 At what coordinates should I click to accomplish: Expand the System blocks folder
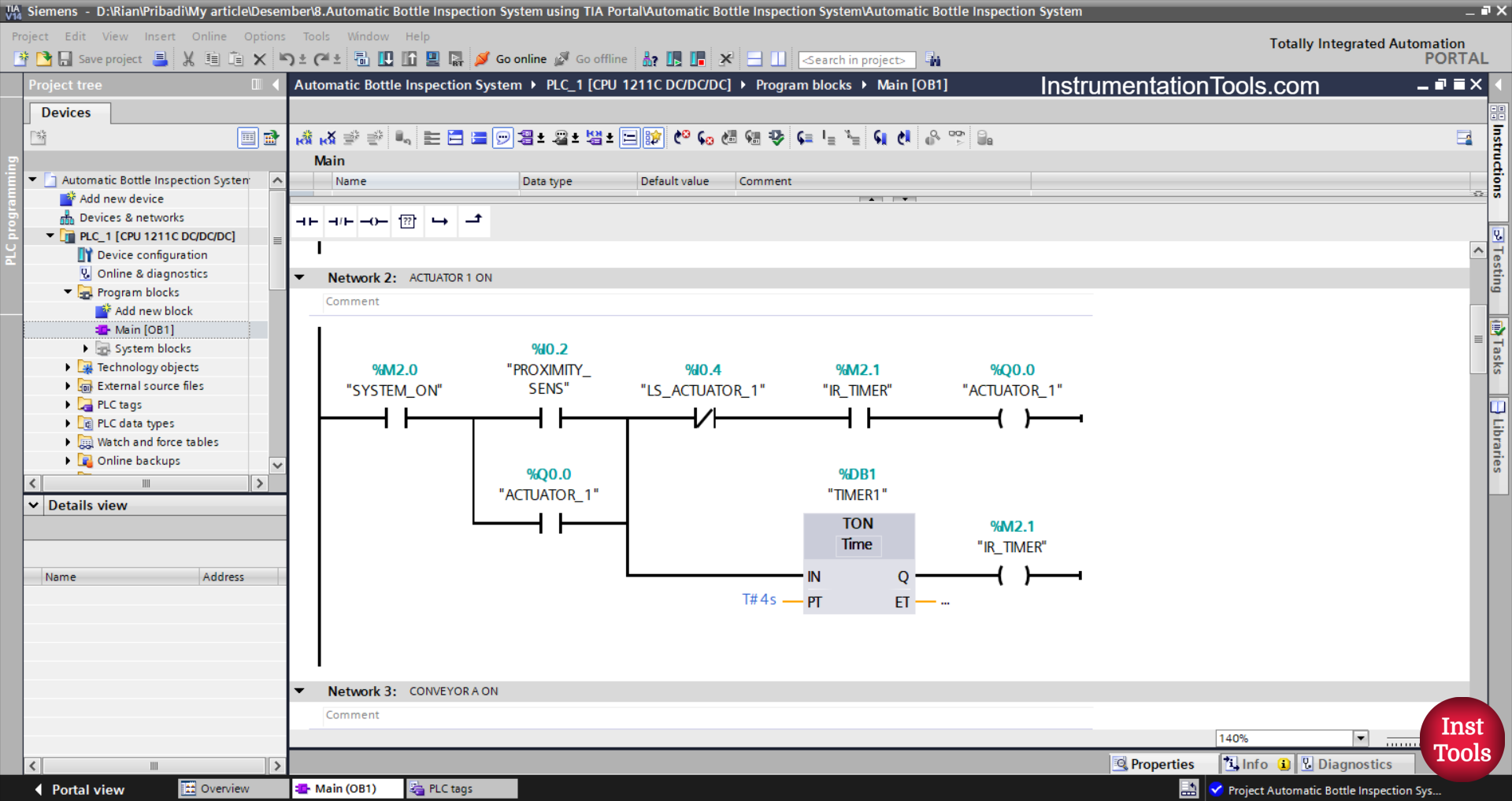coord(86,348)
